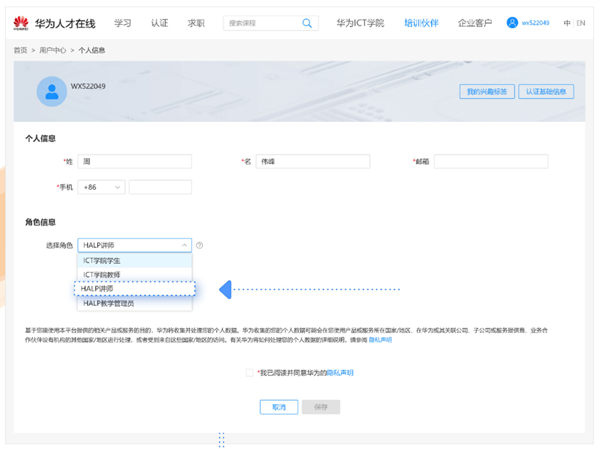Image resolution: width=600 pixels, height=449 pixels.
Task: Click the Huawei logo icon
Action: coord(21,23)
